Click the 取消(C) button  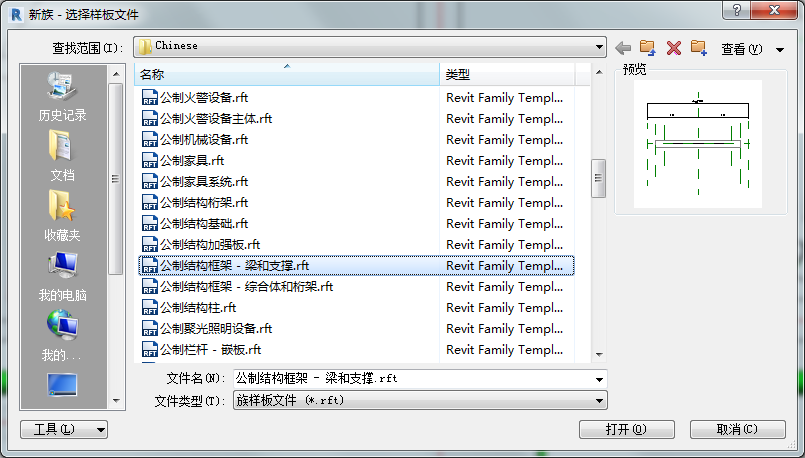737,429
